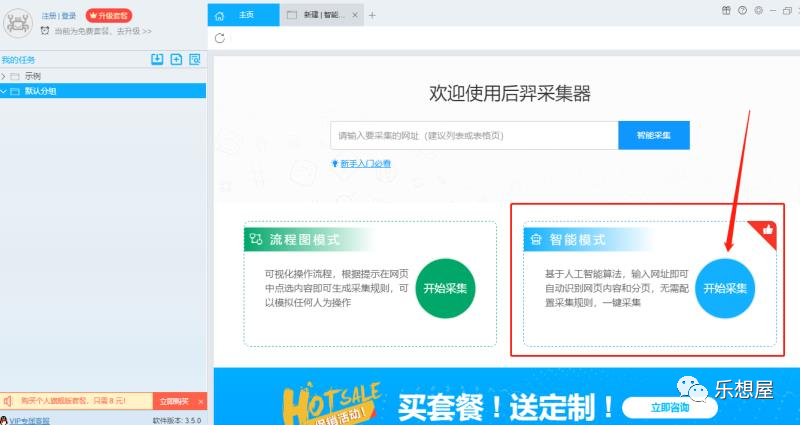
Task: Click the 立即购买 buy now button
Action: (x=174, y=402)
